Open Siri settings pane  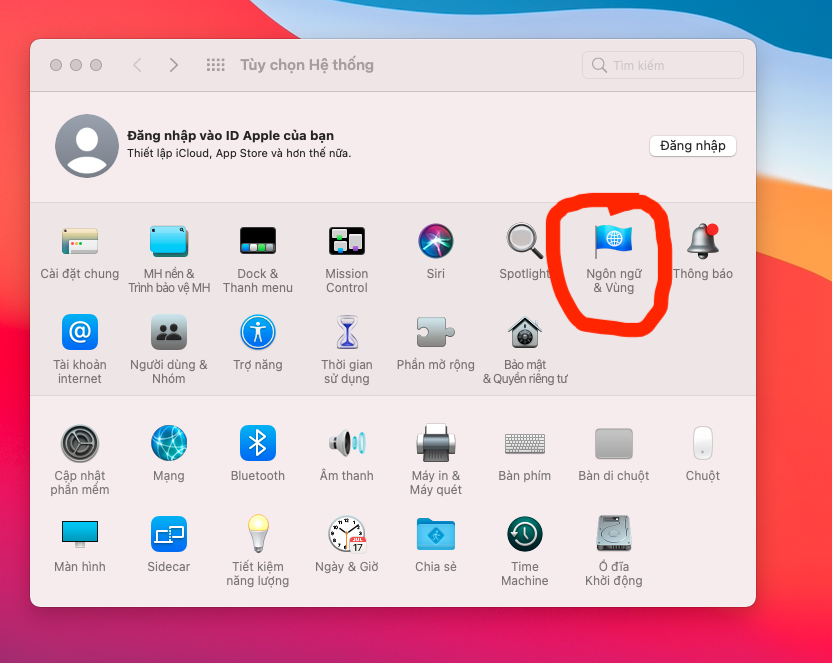point(436,241)
